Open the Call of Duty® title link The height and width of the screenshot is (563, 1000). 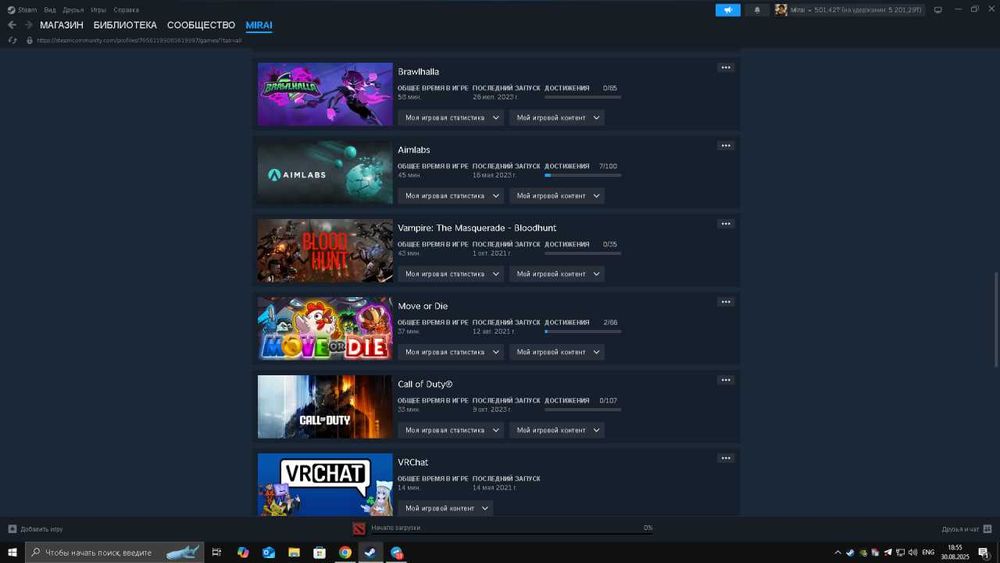(425, 384)
